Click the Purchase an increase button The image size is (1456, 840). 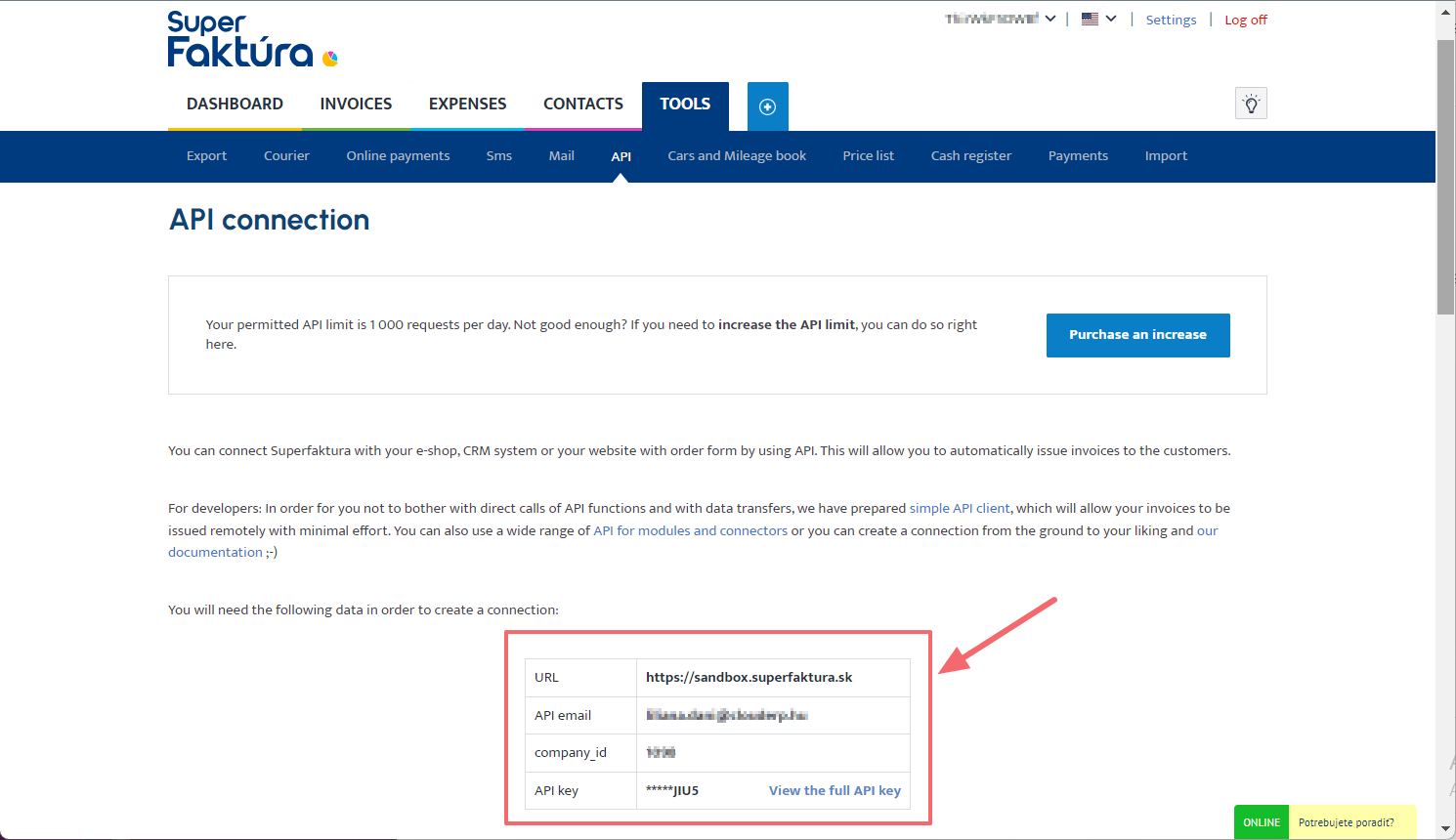[x=1137, y=335]
